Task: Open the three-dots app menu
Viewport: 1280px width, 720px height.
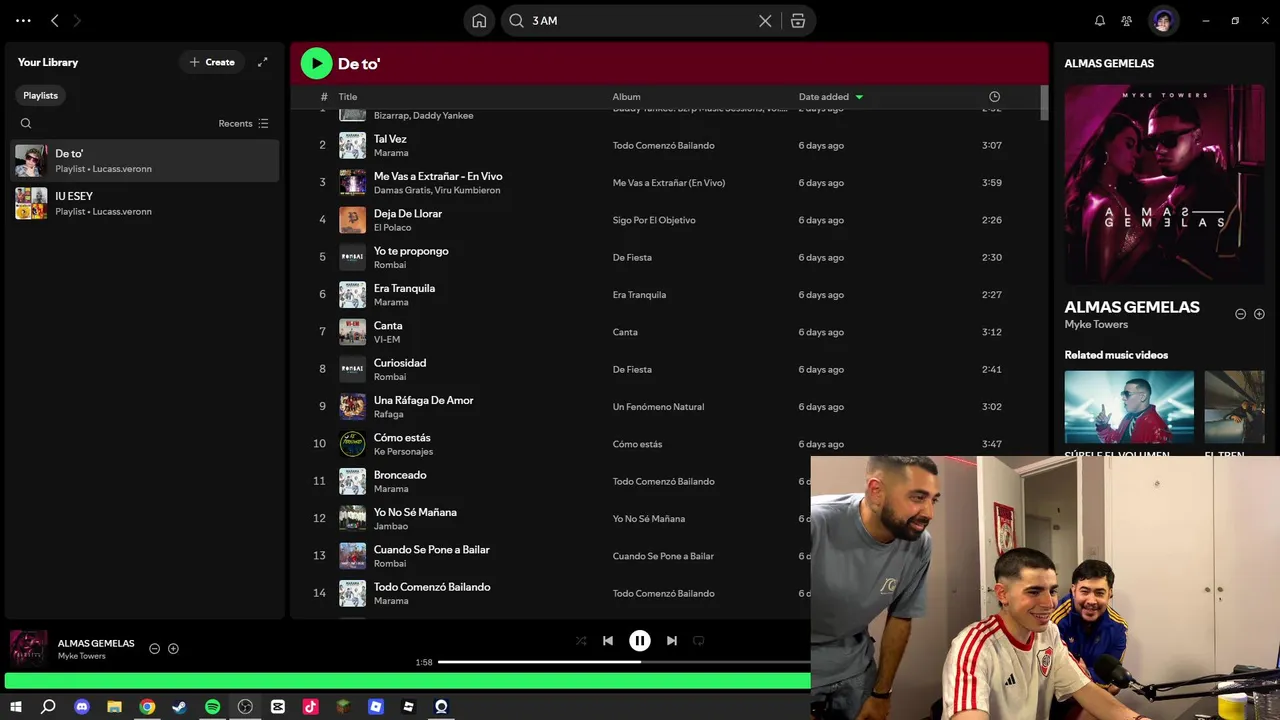Action: [x=23, y=21]
